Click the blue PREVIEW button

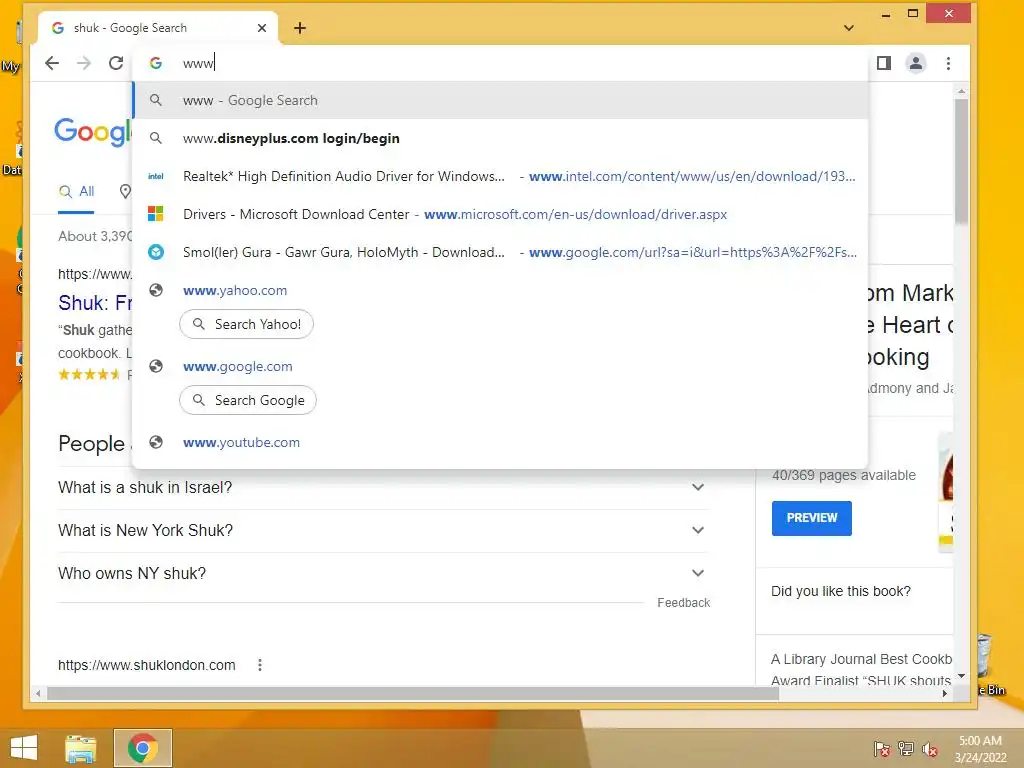(x=812, y=518)
